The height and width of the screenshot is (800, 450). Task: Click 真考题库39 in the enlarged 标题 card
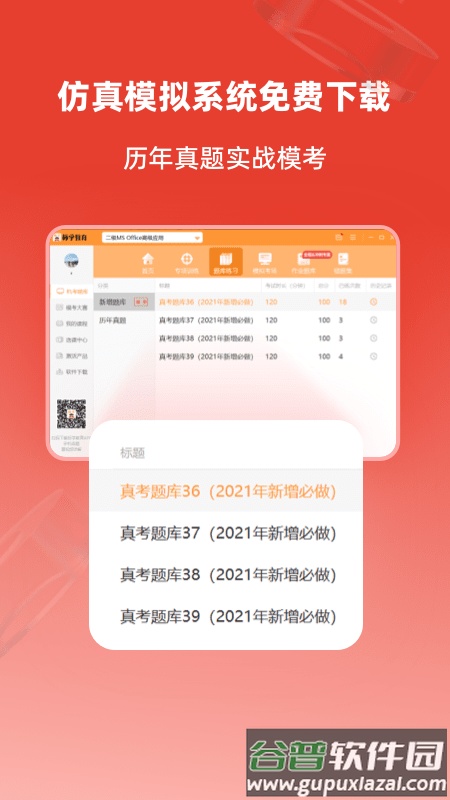tap(226, 617)
